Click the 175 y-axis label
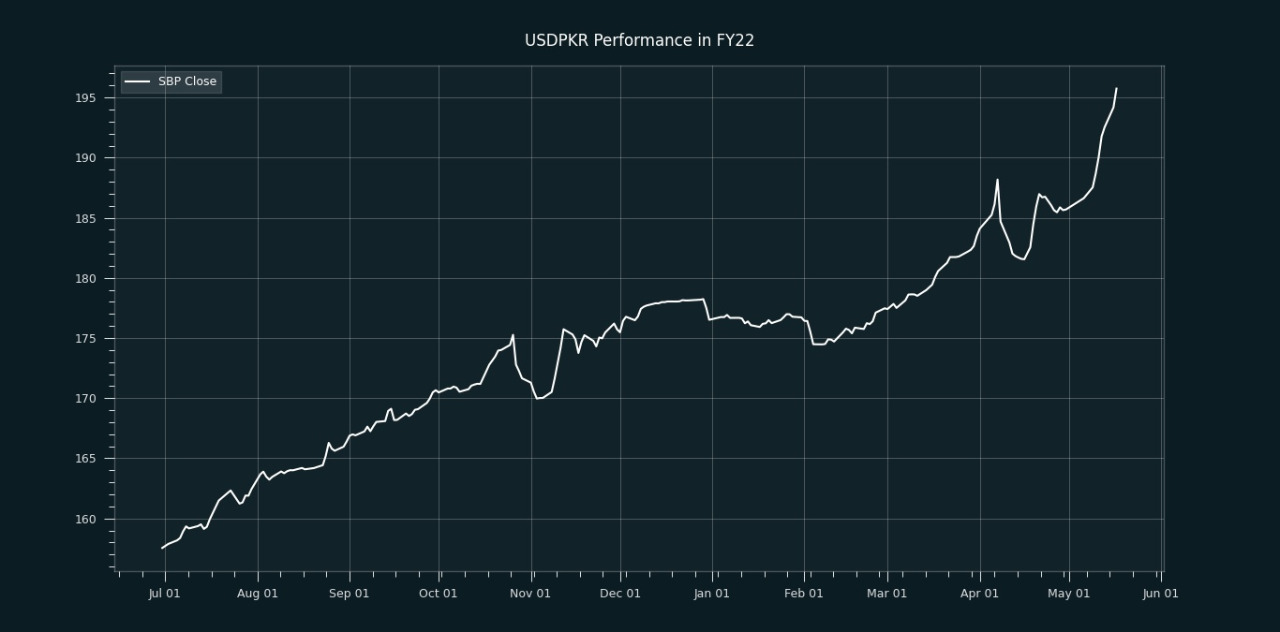Screen dimensions: 1280x632 click(x=86, y=339)
